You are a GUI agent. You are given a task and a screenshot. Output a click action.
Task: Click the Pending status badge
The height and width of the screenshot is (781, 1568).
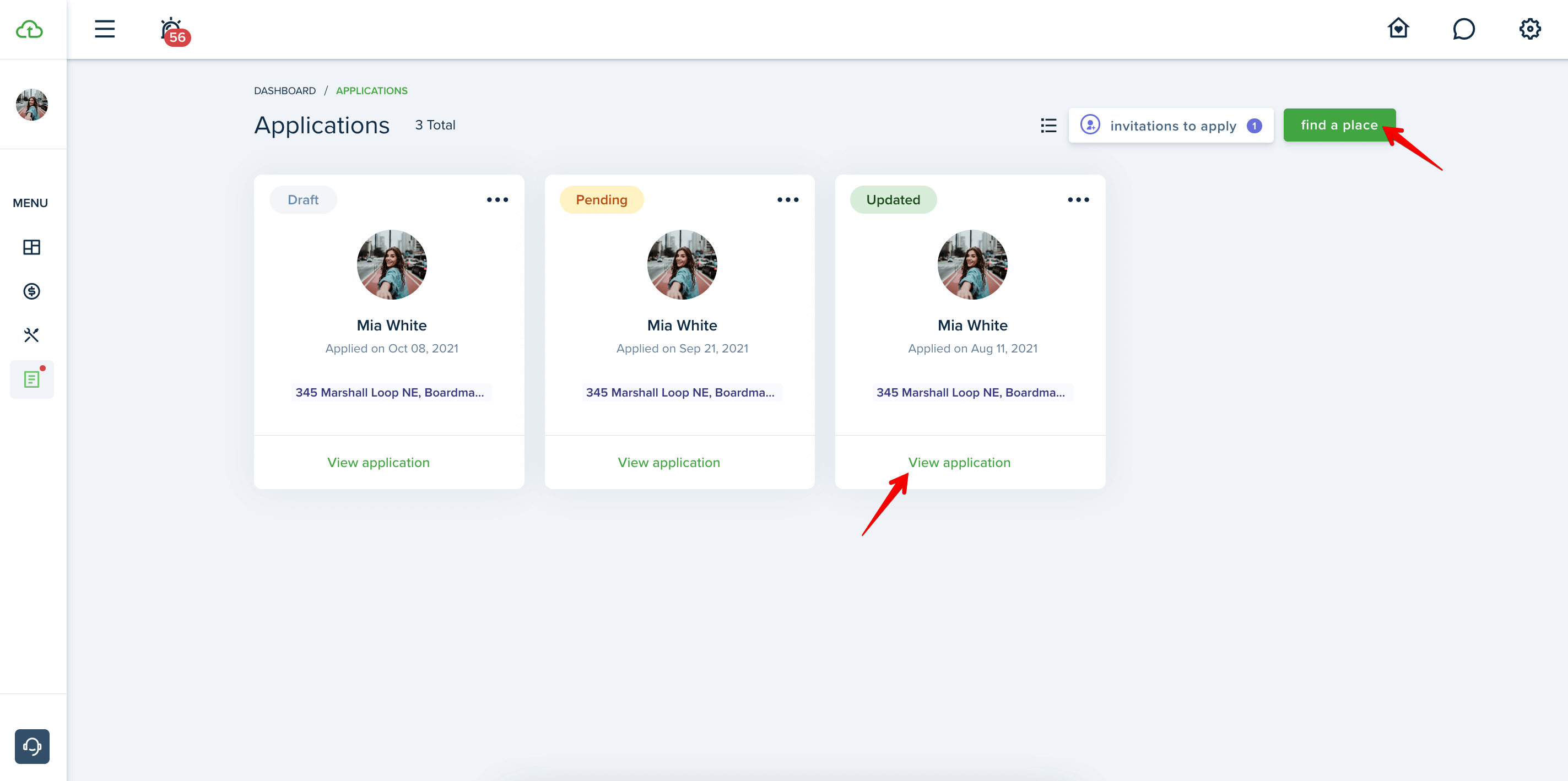click(x=602, y=200)
